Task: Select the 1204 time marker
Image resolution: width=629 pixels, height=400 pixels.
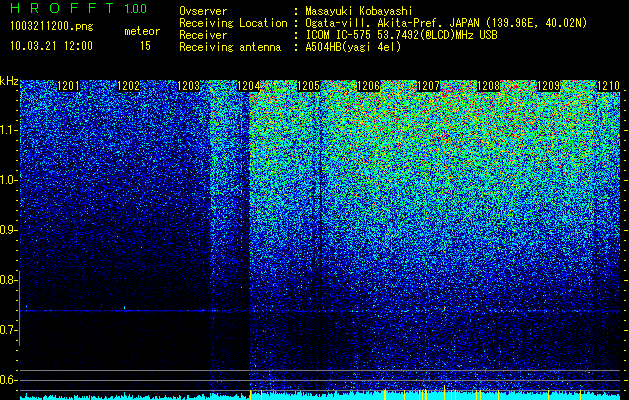Action: point(248,86)
